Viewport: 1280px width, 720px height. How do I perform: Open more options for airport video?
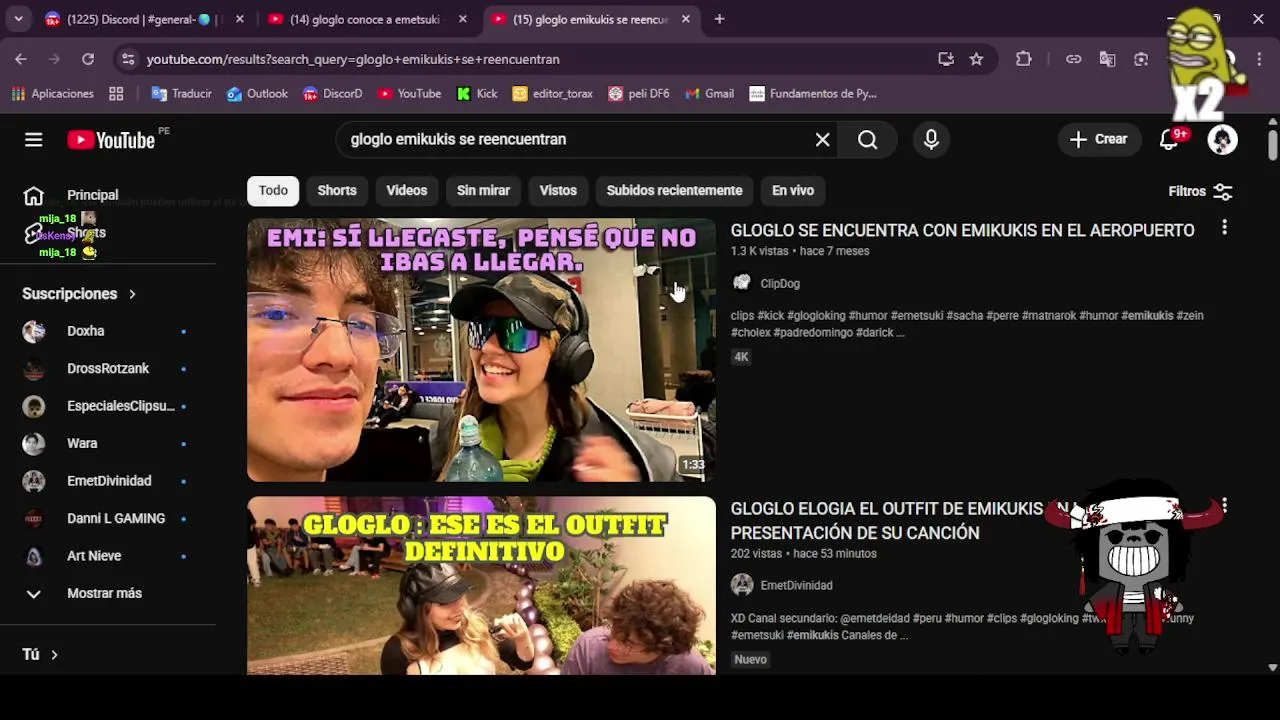pos(1224,228)
